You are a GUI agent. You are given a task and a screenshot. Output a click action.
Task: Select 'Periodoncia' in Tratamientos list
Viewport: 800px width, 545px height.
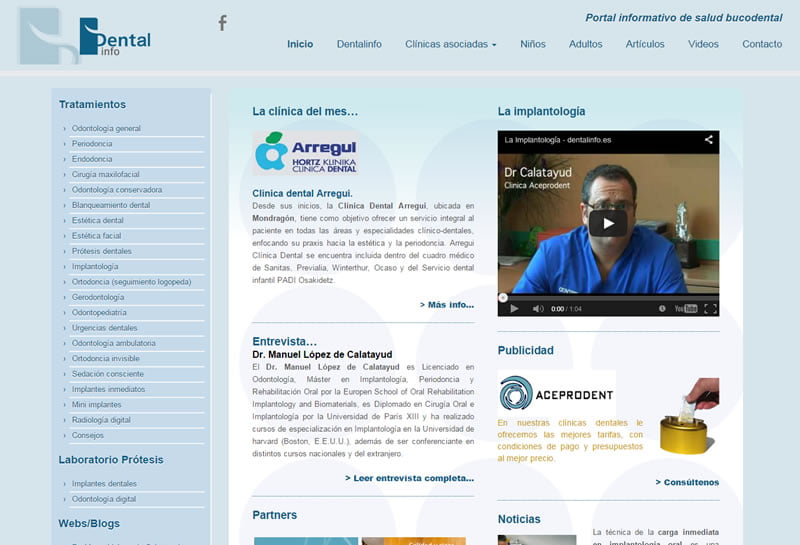click(x=92, y=144)
